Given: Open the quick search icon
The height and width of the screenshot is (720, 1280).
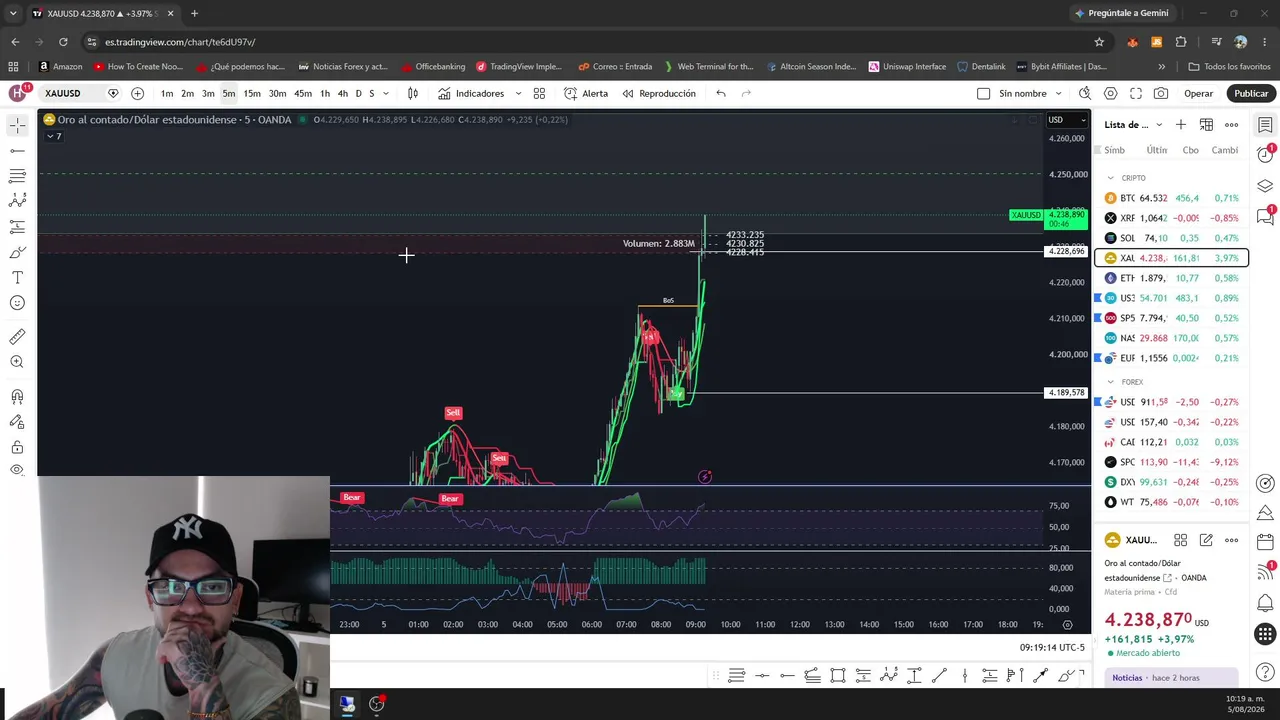Looking at the screenshot, I should pyautogui.click(x=1085, y=94).
